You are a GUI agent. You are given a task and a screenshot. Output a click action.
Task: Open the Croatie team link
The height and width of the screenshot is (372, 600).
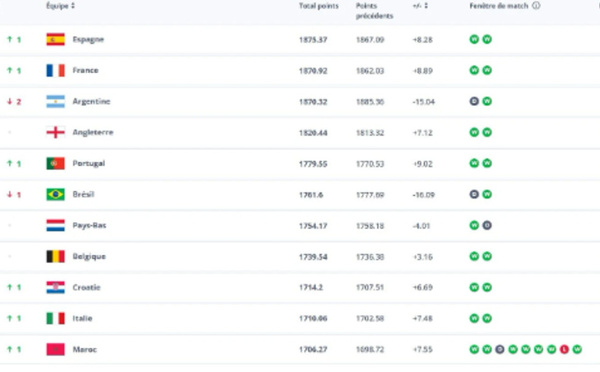coord(86,287)
